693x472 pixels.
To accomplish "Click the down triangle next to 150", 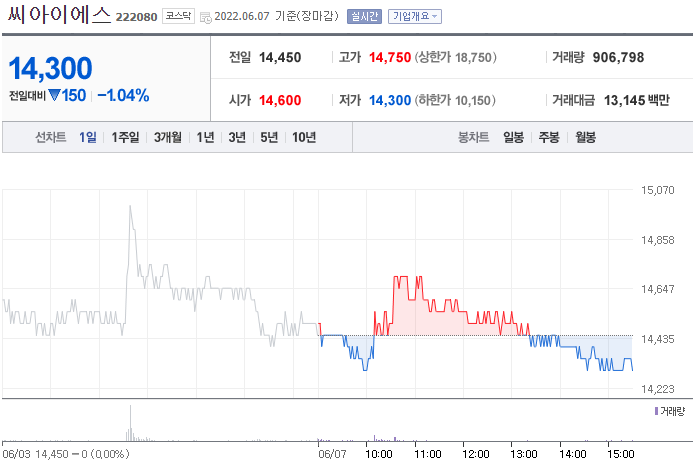I will click(54, 95).
